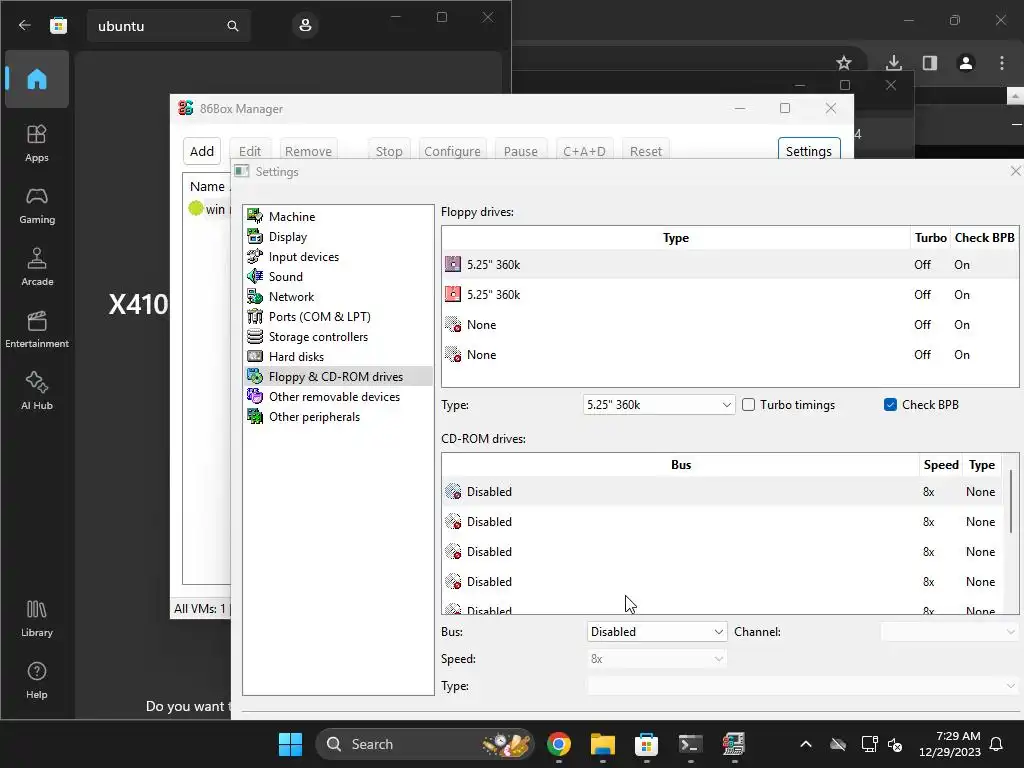Screen dimensions: 1024x768
Task: Toggle Chrome side panel icon
Action: click(x=929, y=63)
